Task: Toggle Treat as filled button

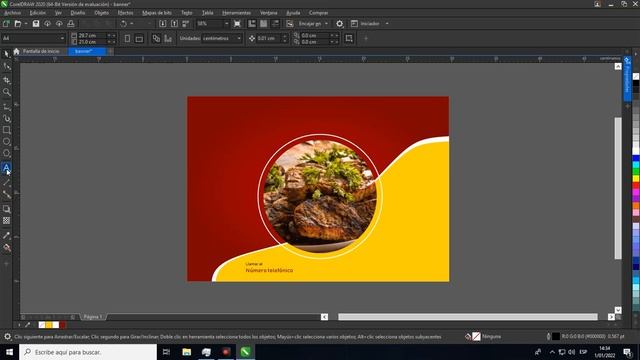Action: coord(349,38)
